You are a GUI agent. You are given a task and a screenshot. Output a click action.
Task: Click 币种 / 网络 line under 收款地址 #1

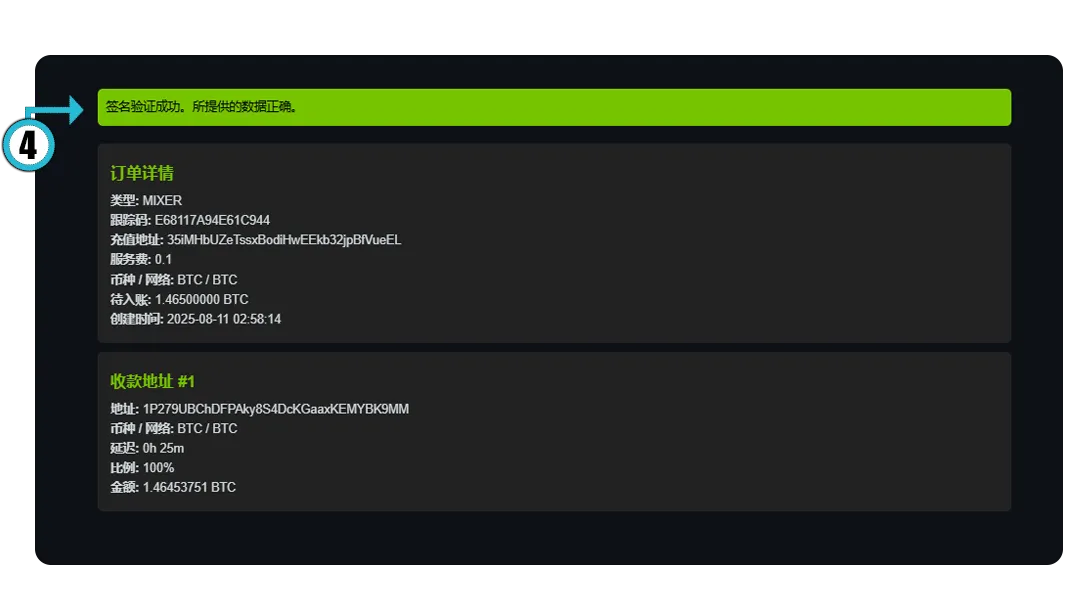pyautogui.click(x=174, y=429)
